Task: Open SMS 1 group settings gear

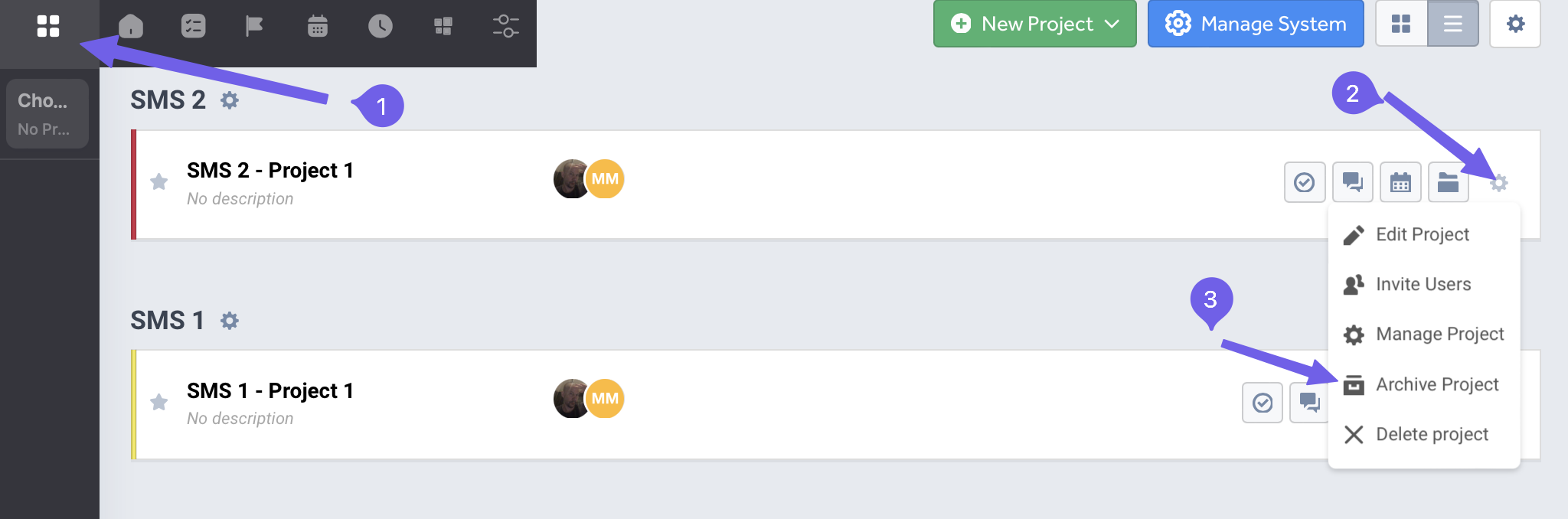Action: click(x=230, y=321)
